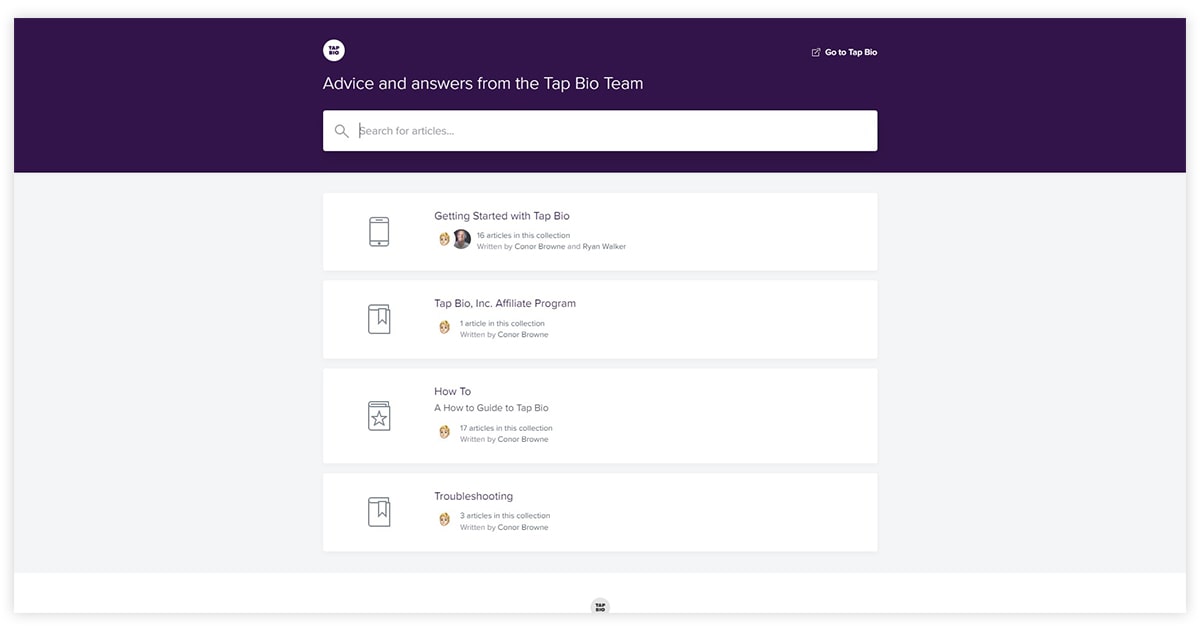Open the How To collection title
This screenshot has width=1200, height=630.
pyautogui.click(x=452, y=392)
